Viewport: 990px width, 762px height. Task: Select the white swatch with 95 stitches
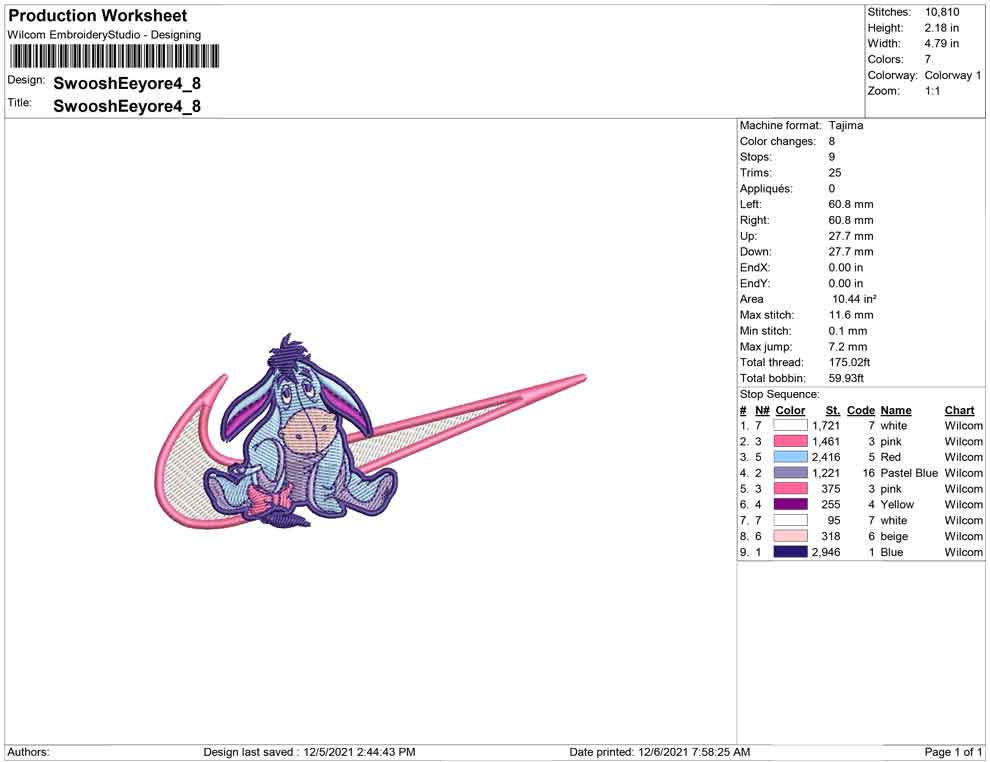tap(790, 520)
